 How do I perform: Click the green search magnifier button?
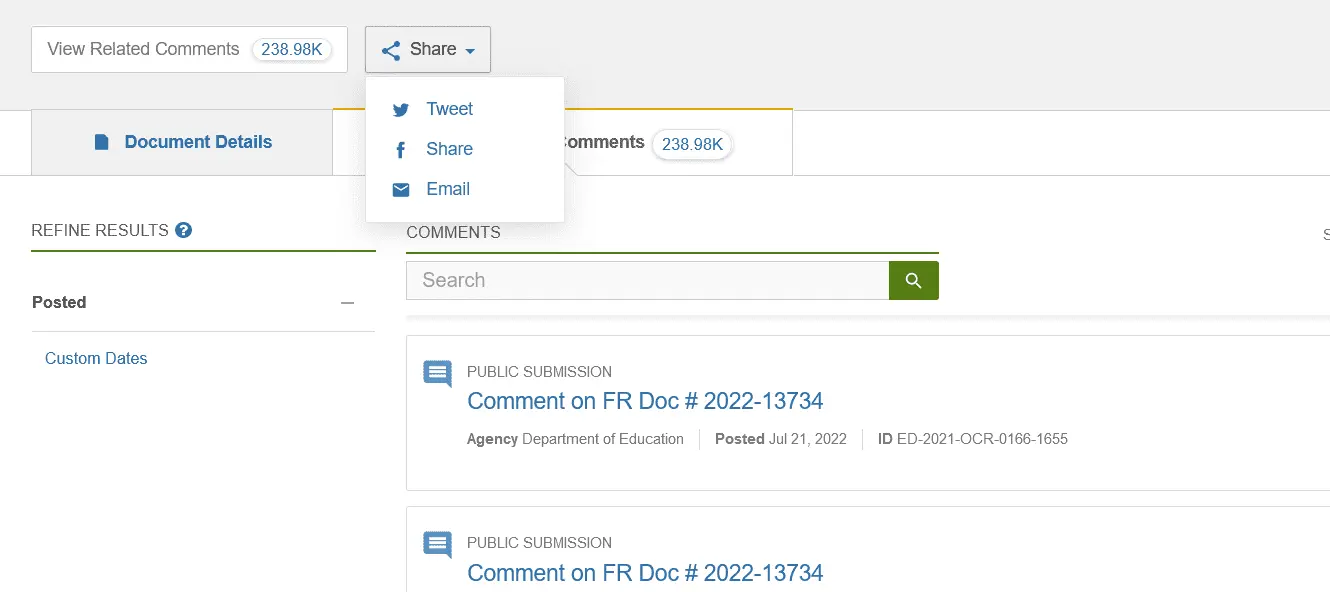913,281
